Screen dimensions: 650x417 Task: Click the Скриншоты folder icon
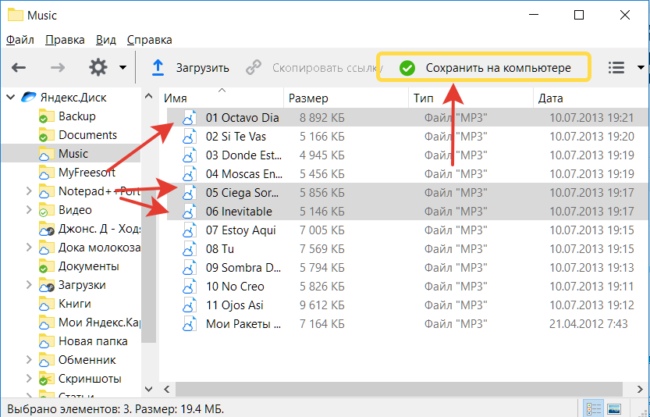pyautogui.click(x=46, y=379)
